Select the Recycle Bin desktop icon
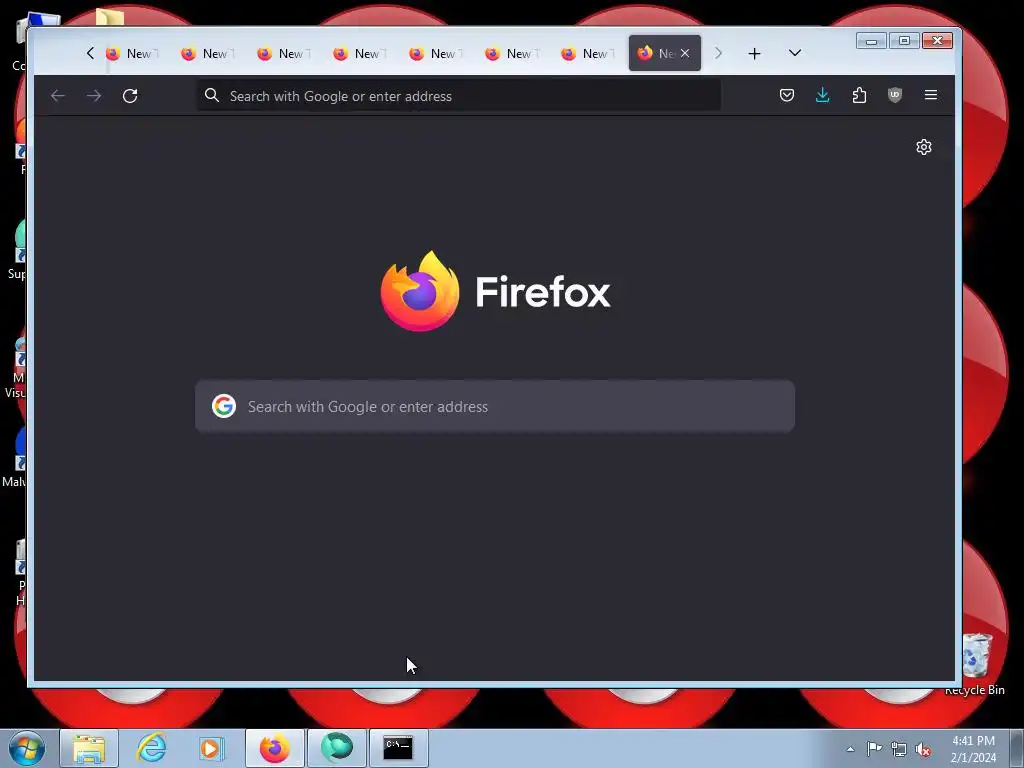Screen dimensions: 1024x768 pos(975,664)
